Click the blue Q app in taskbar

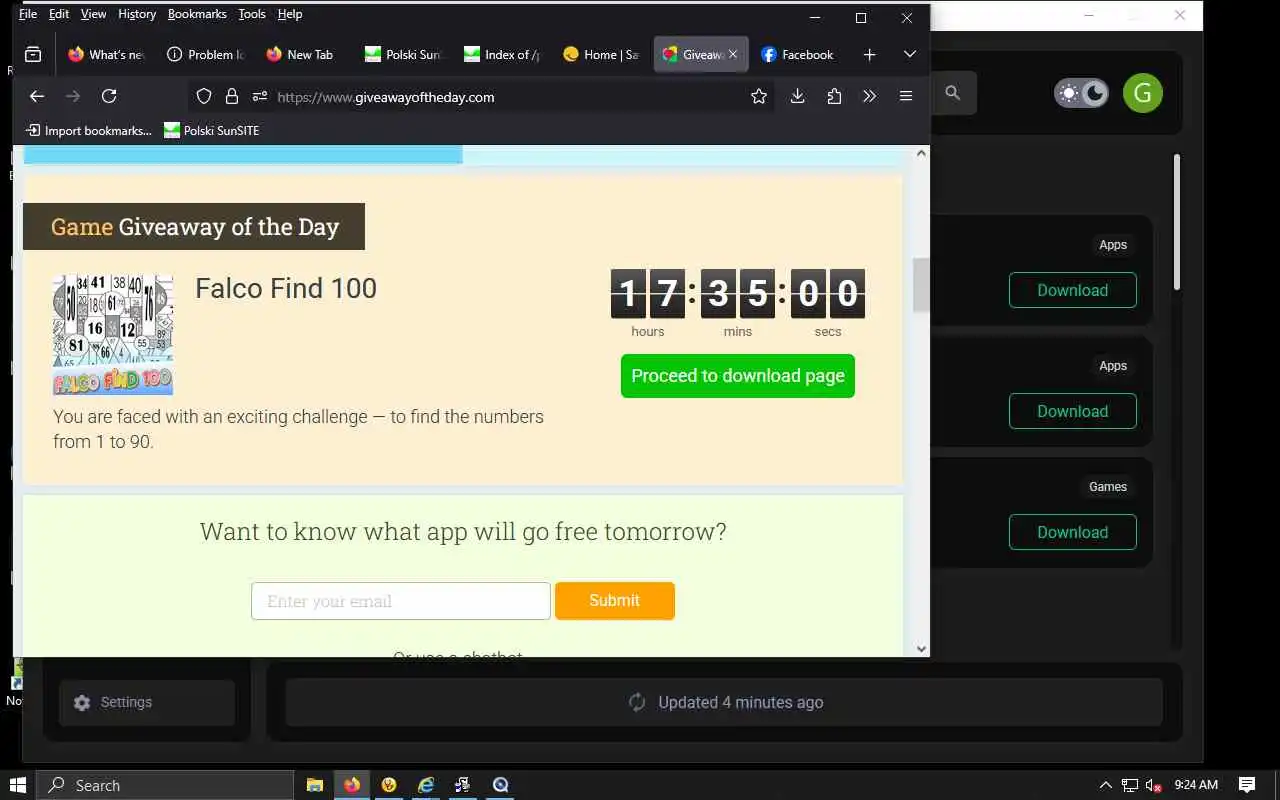pyautogui.click(x=500, y=785)
